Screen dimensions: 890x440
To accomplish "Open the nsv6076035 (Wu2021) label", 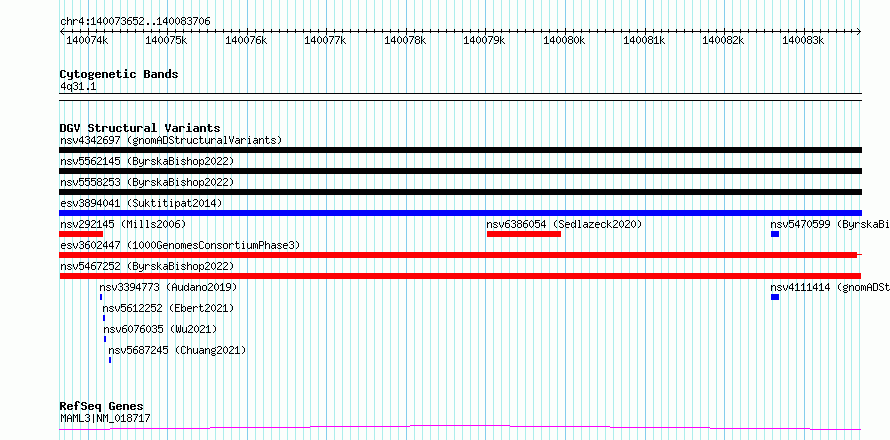I will (x=161, y=329).
